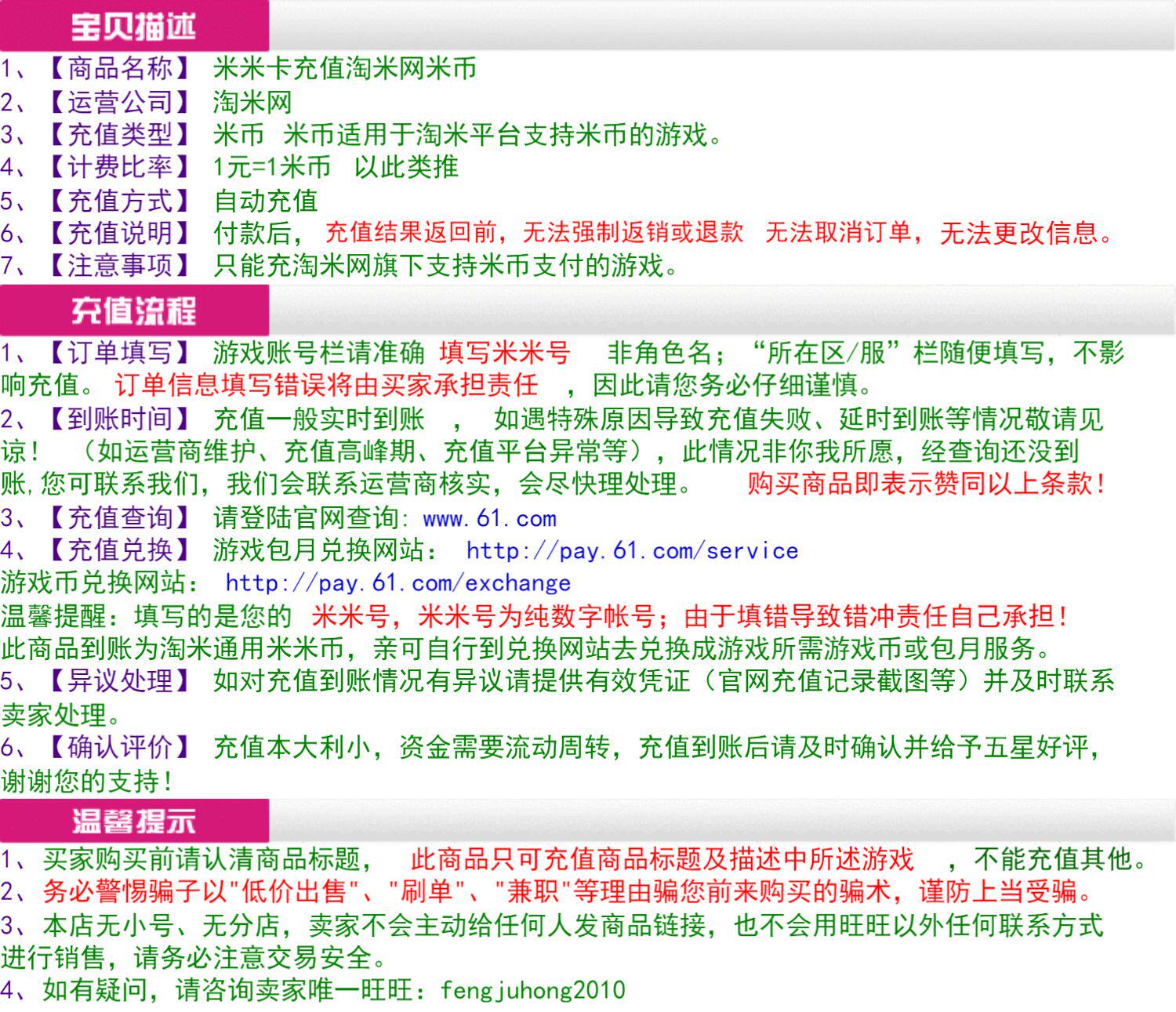1176x1012 pixels.
Task: Select the 【充值类型】 label
Action: click(x=119, y=135)
